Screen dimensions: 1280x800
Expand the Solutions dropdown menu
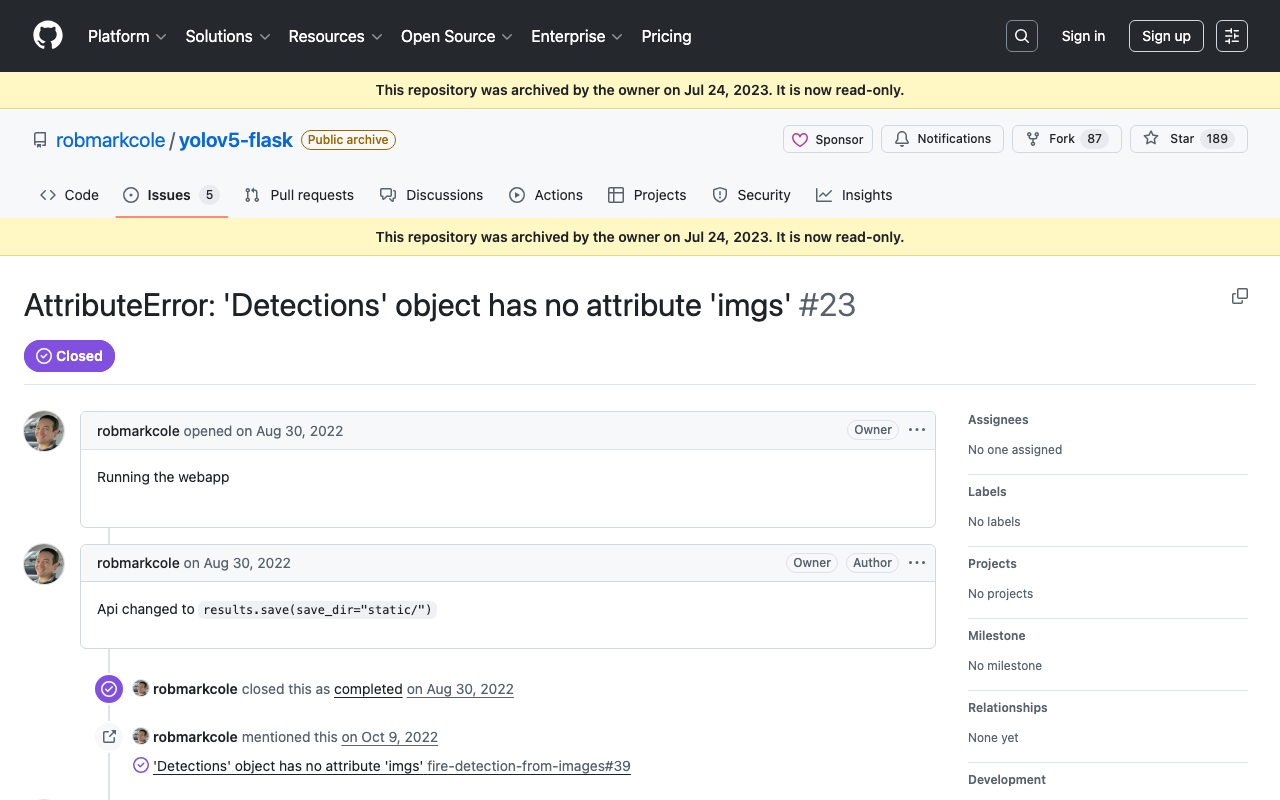(x=228, y=36)
